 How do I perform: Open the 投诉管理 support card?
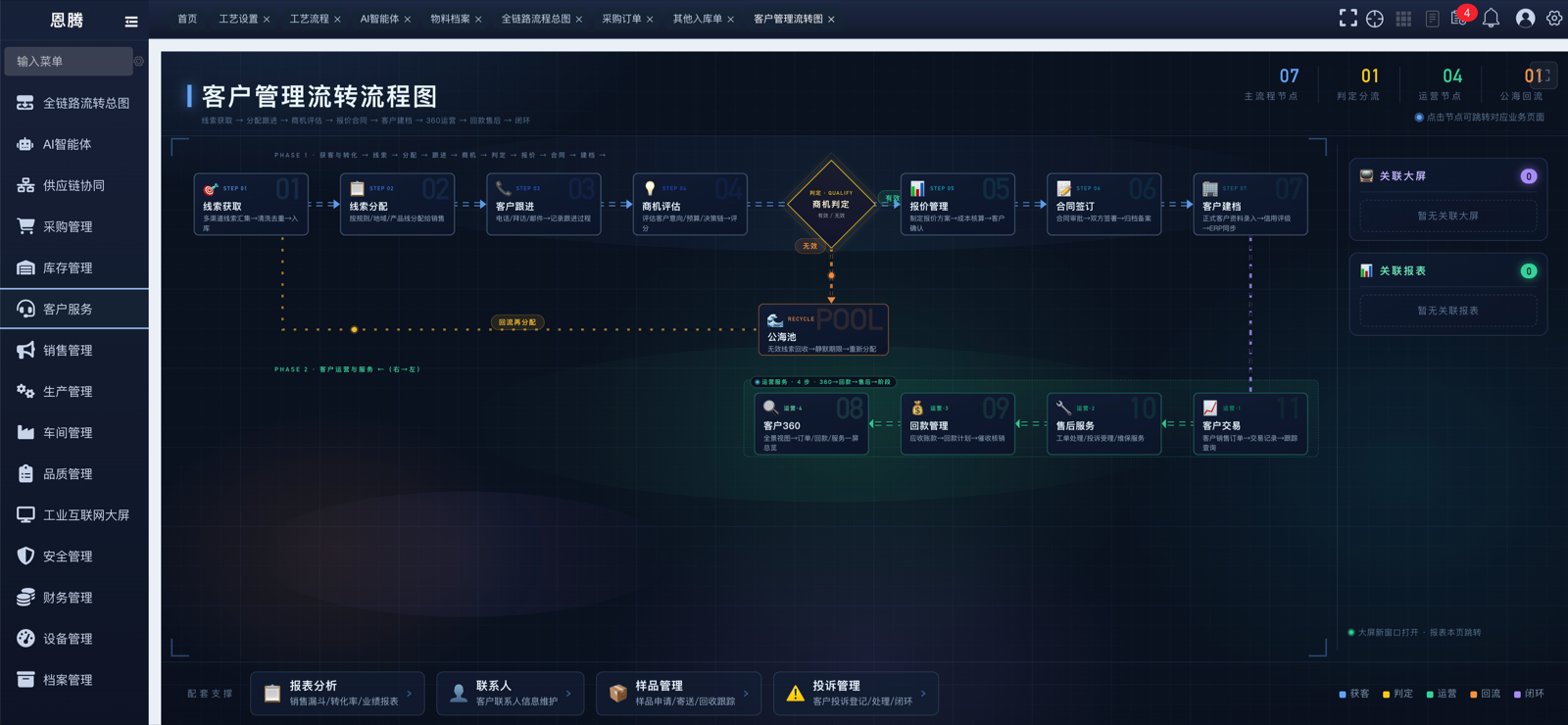point(856,694)
